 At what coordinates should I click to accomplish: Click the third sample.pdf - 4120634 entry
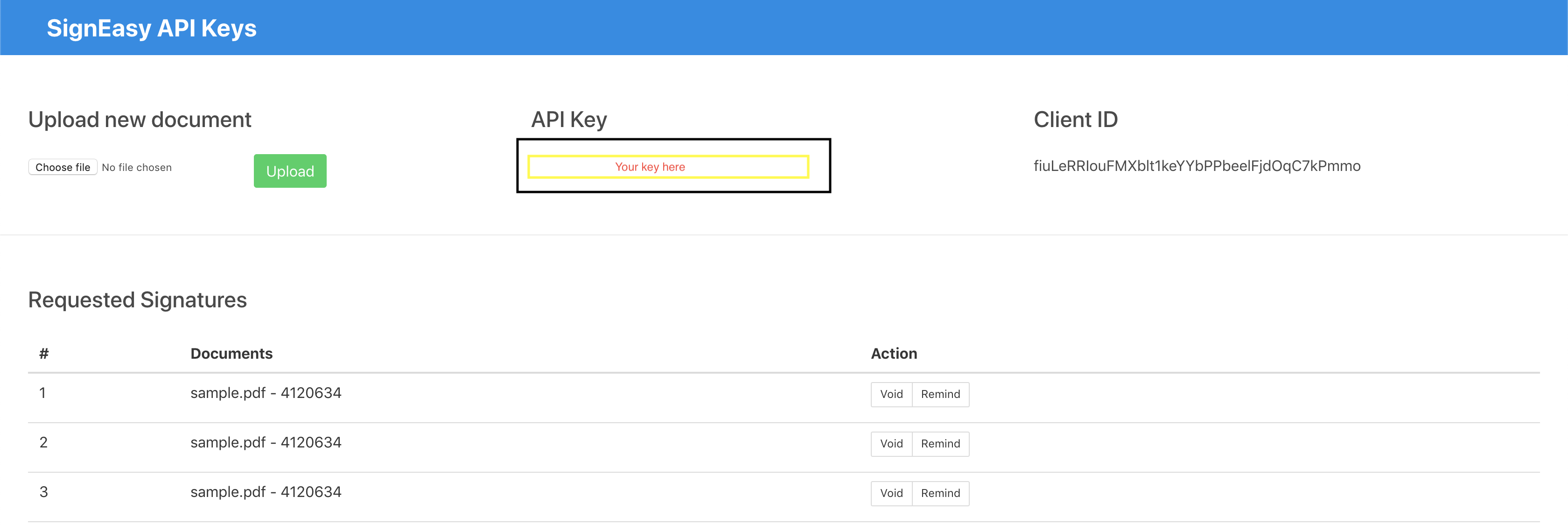[x=266, y=491]
